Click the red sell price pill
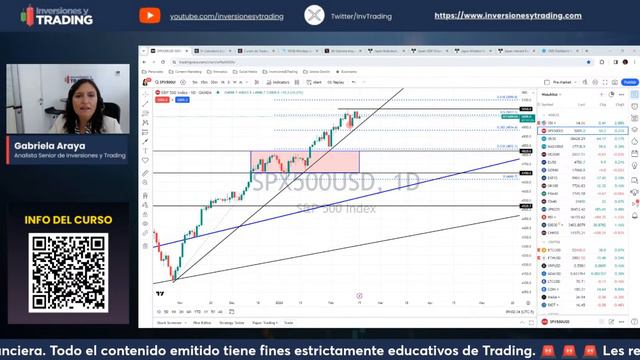 click(162, 100)
